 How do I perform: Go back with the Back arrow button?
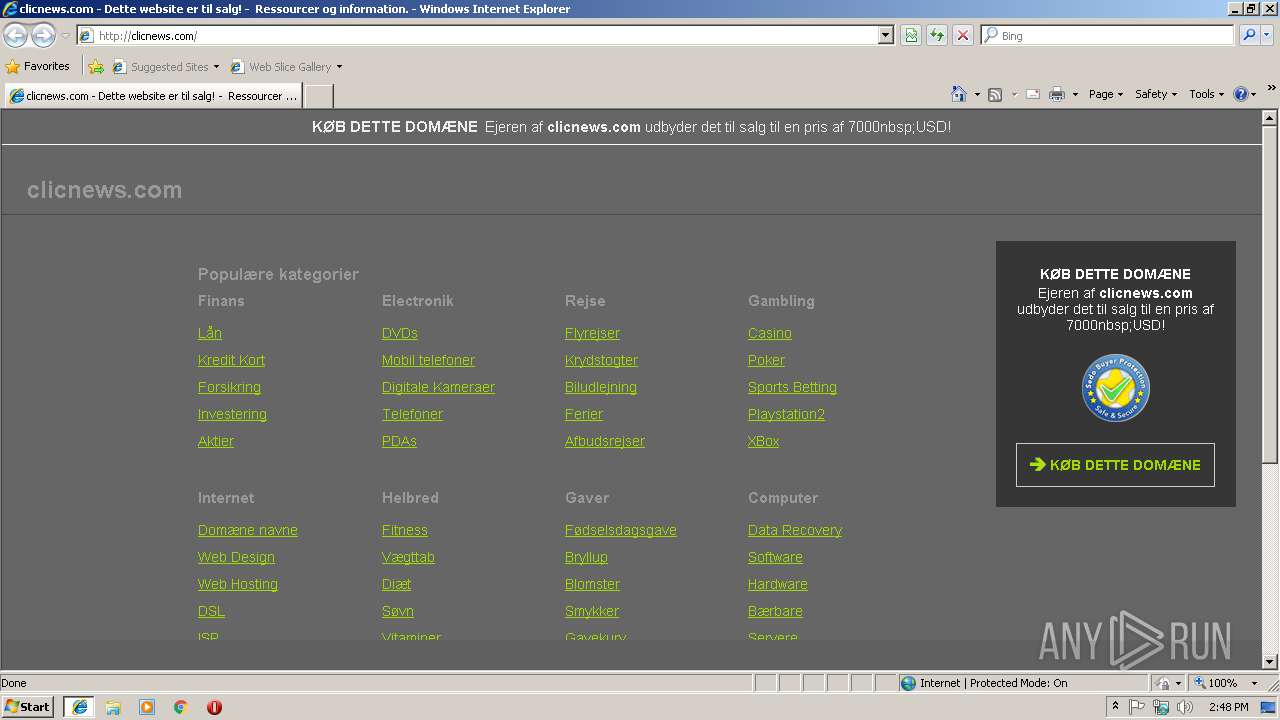15,35
